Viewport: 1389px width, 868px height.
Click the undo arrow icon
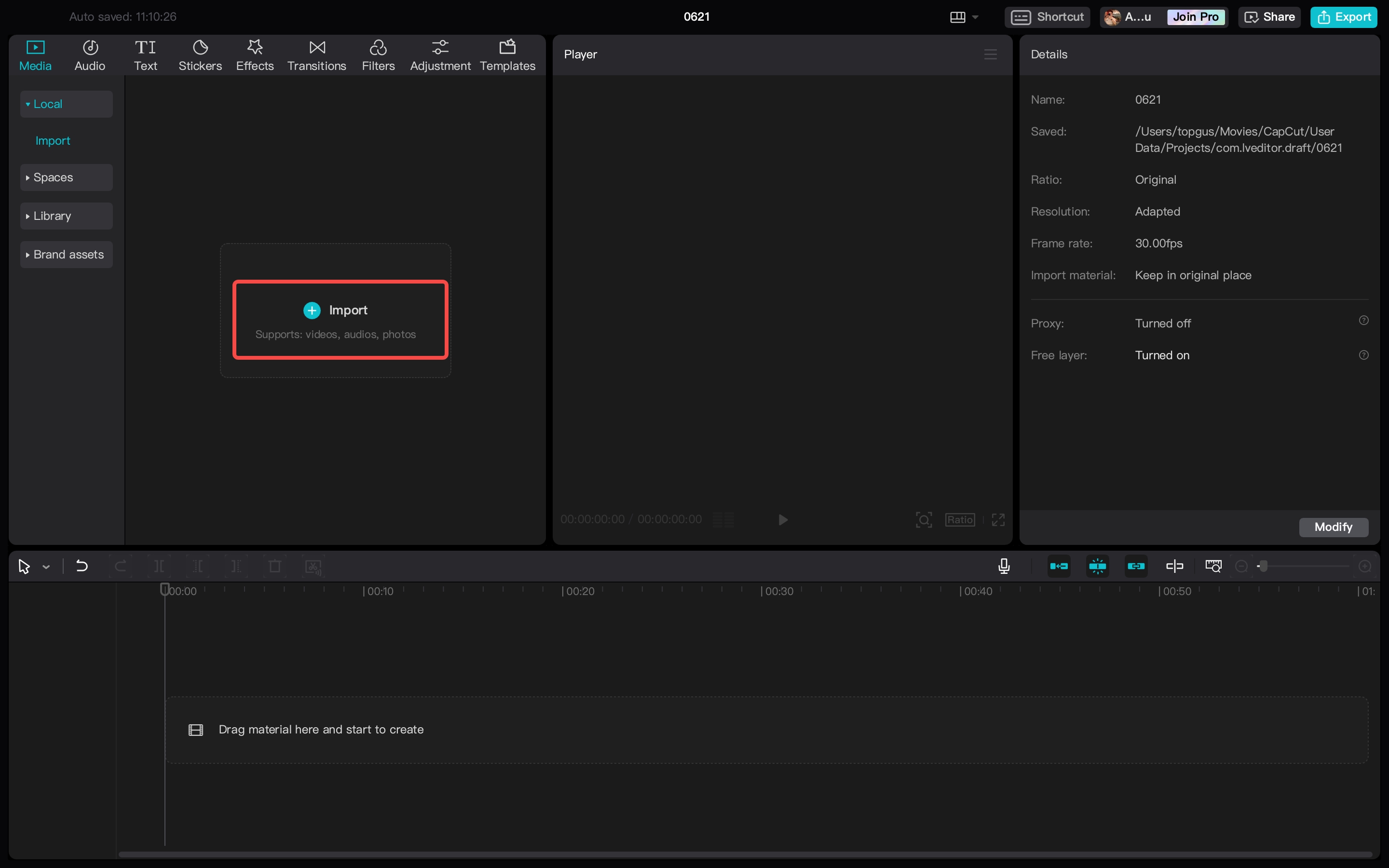(82, 566)
